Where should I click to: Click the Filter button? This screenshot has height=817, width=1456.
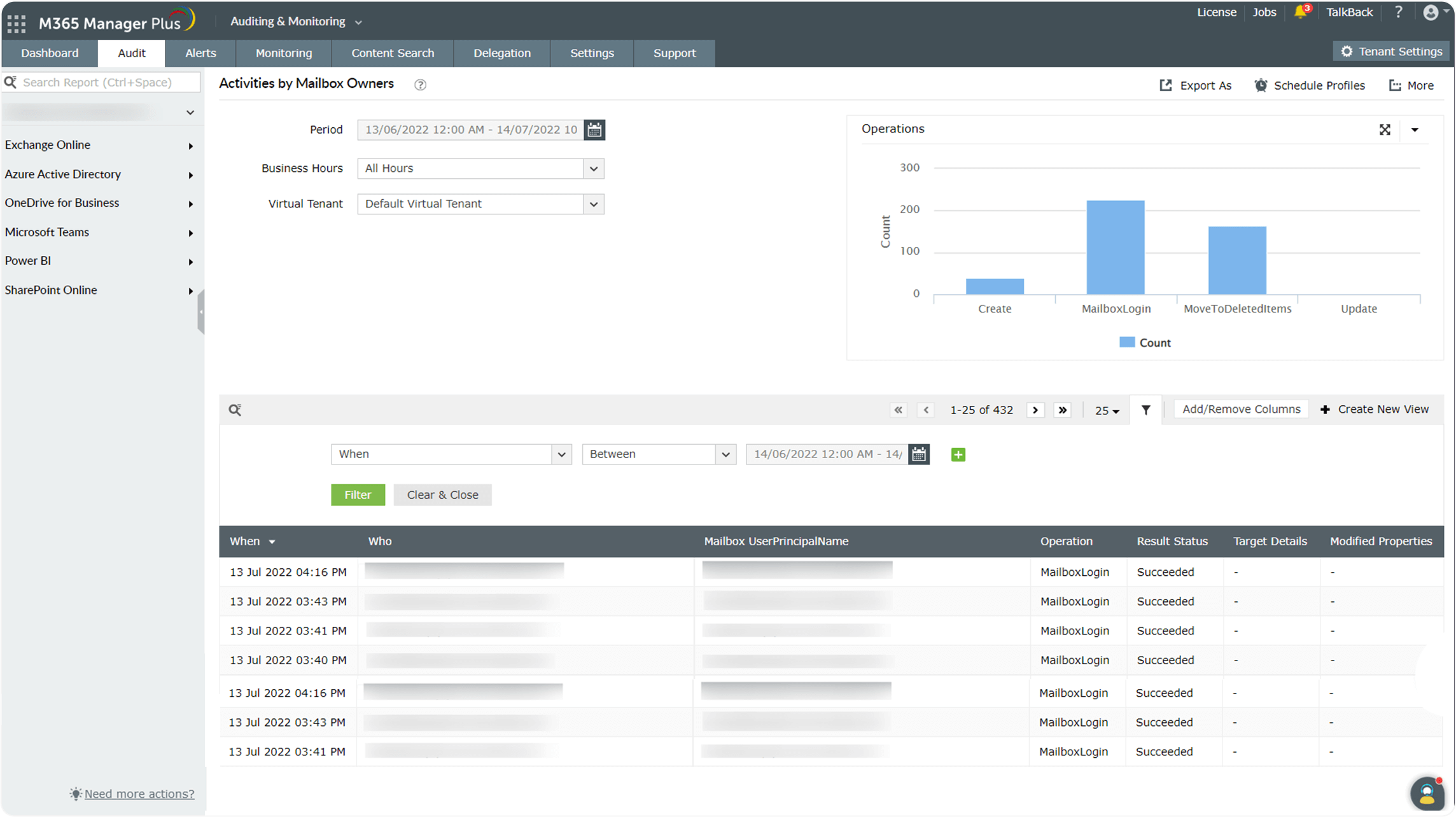[x=358, y=494]
